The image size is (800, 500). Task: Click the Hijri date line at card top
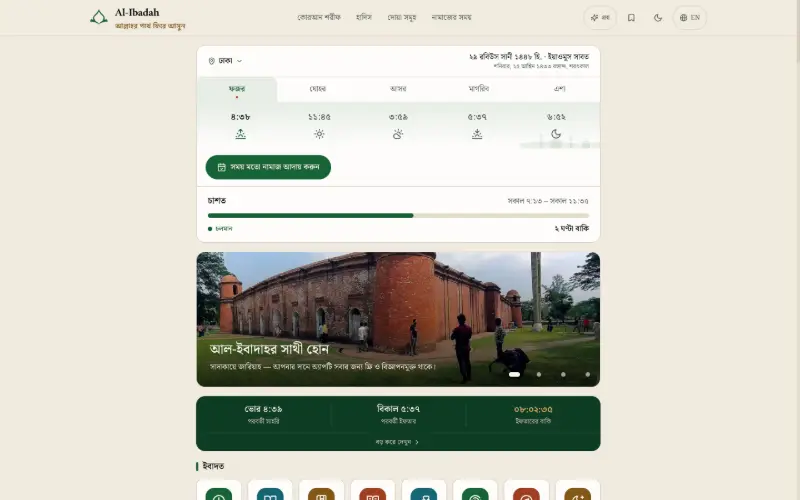pyautogui.click(x=529, y=57)
